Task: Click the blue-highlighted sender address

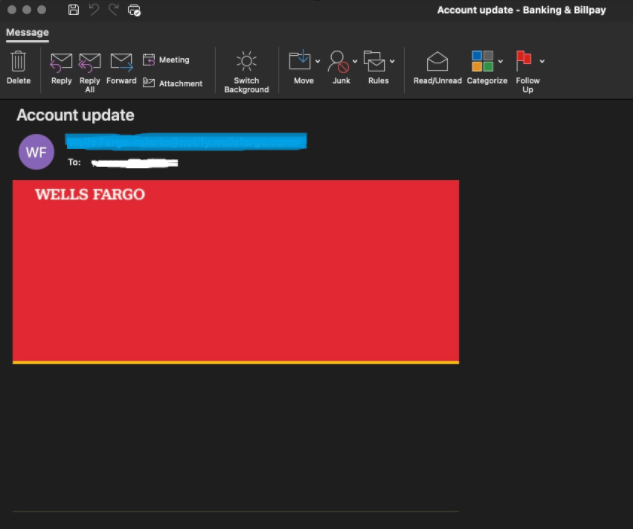Action: coord(186,141)
